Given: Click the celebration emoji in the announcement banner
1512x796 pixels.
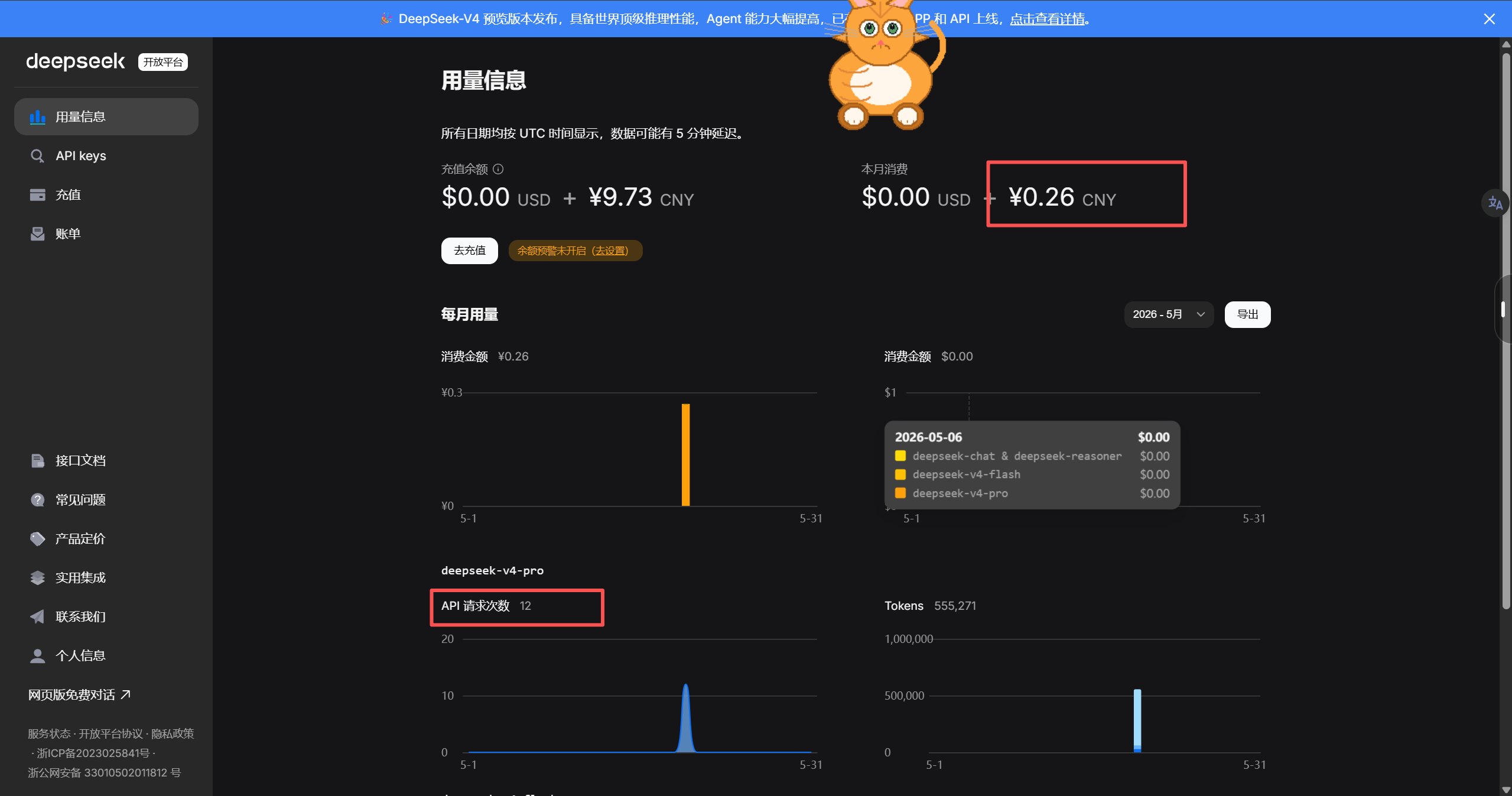Looking at the screenshot, I should 386,19.
